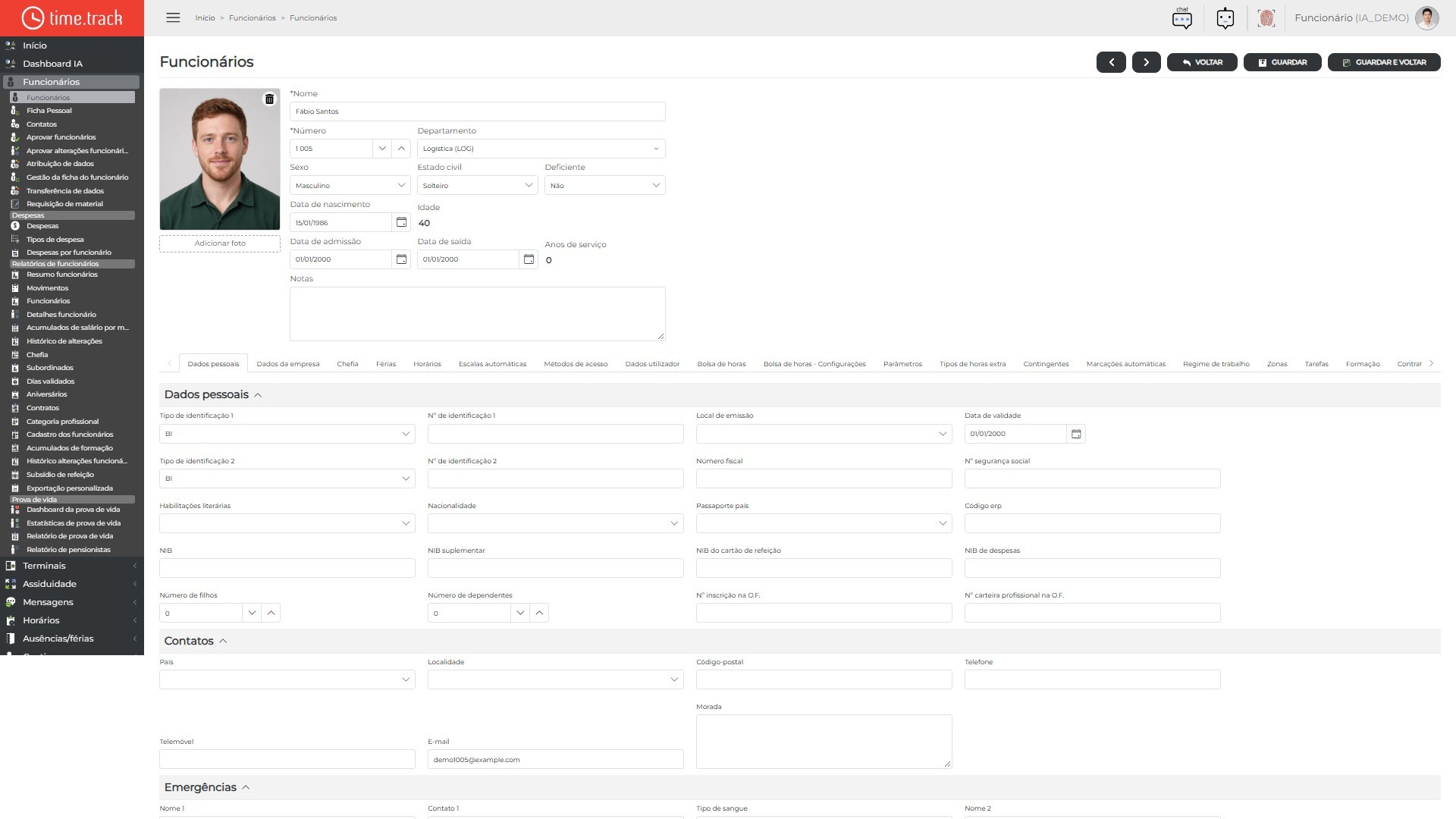Go to next employee arrow button

(1146, 62)
